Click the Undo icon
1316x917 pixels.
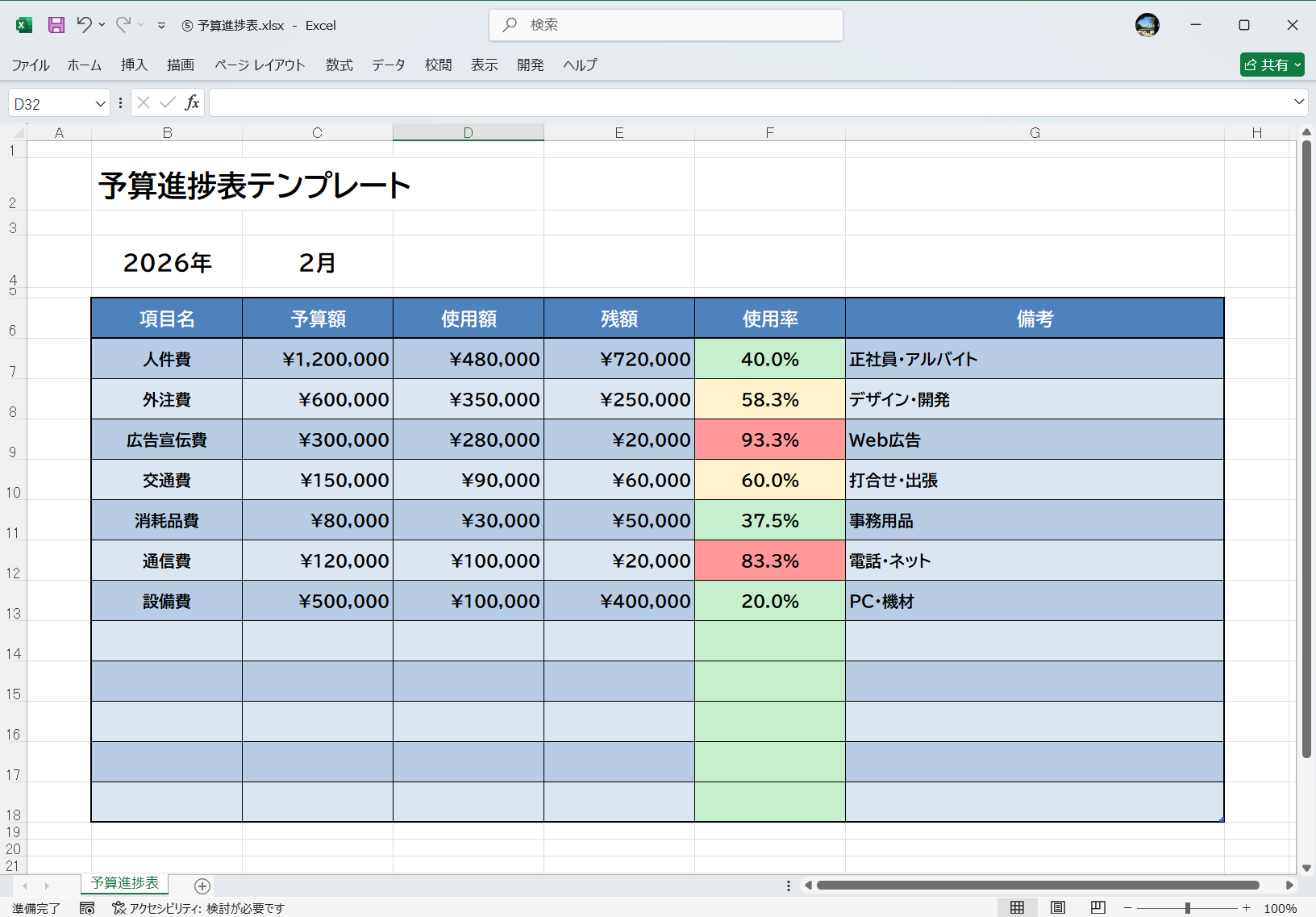point(84,25)
